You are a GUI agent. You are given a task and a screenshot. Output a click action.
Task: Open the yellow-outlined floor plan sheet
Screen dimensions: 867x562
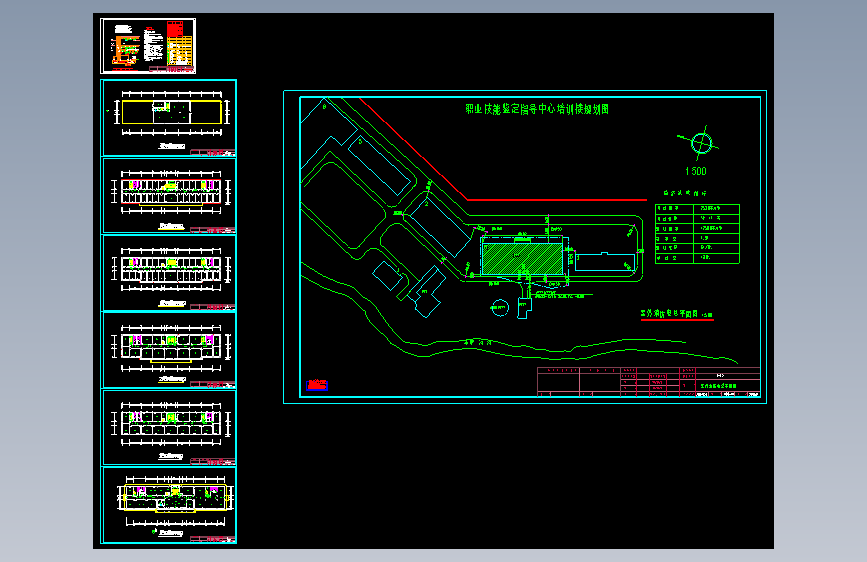point(169,118)
